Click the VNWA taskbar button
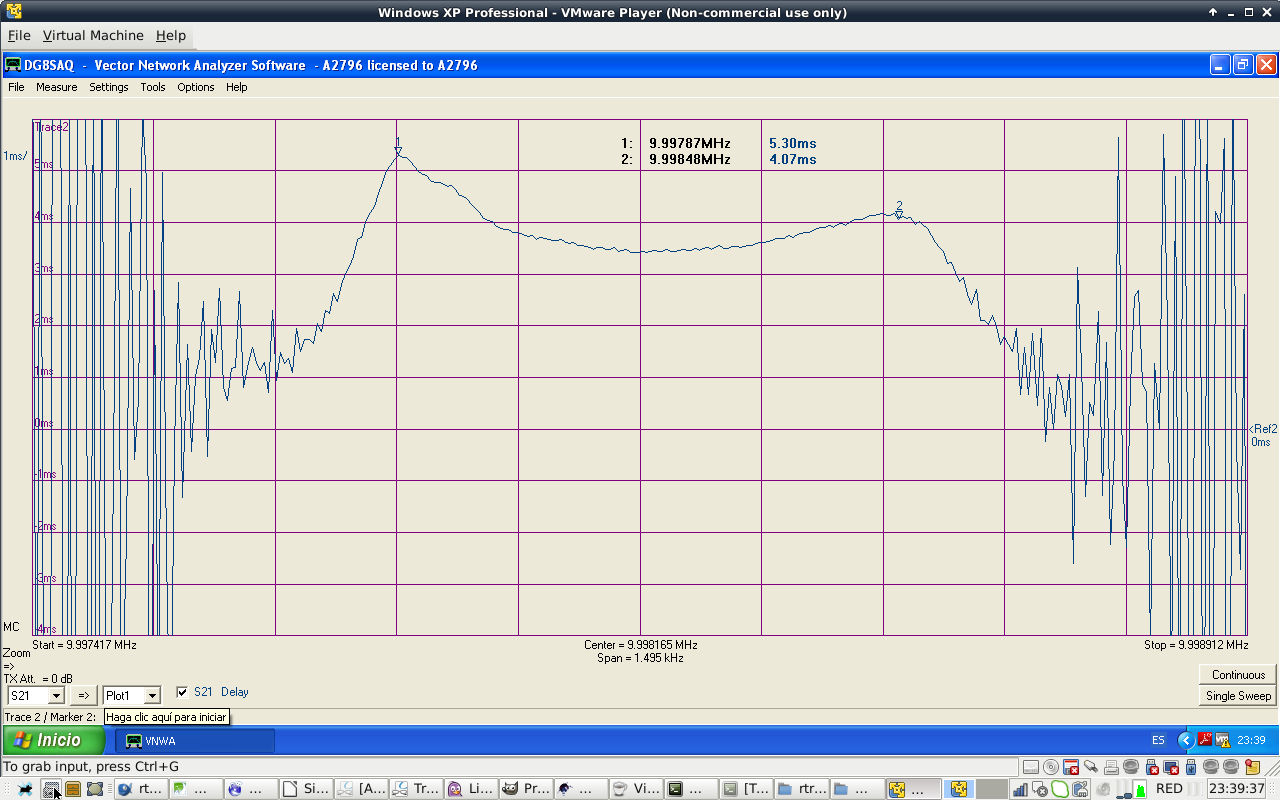 pos(195,741)
